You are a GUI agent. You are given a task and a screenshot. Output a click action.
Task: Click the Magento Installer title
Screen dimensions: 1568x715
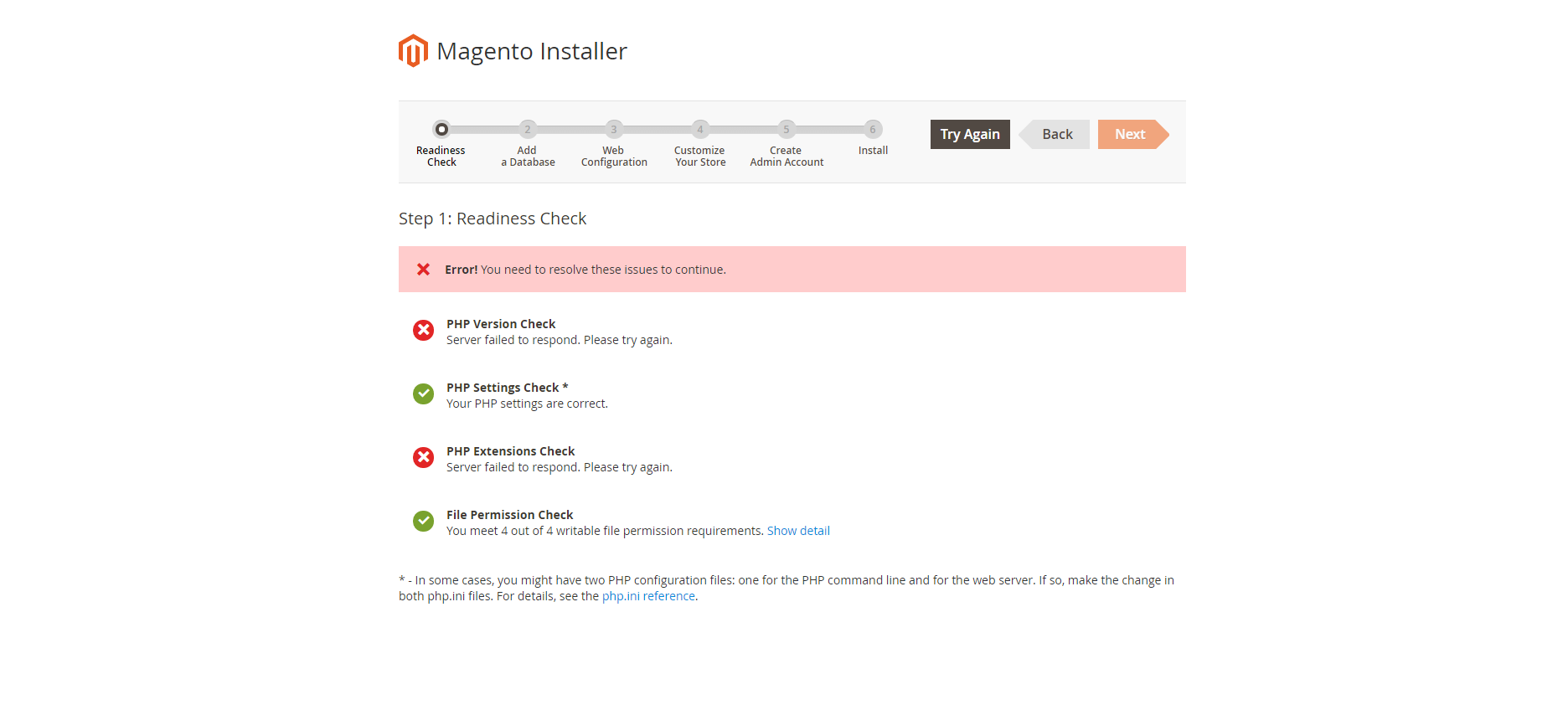532,51
